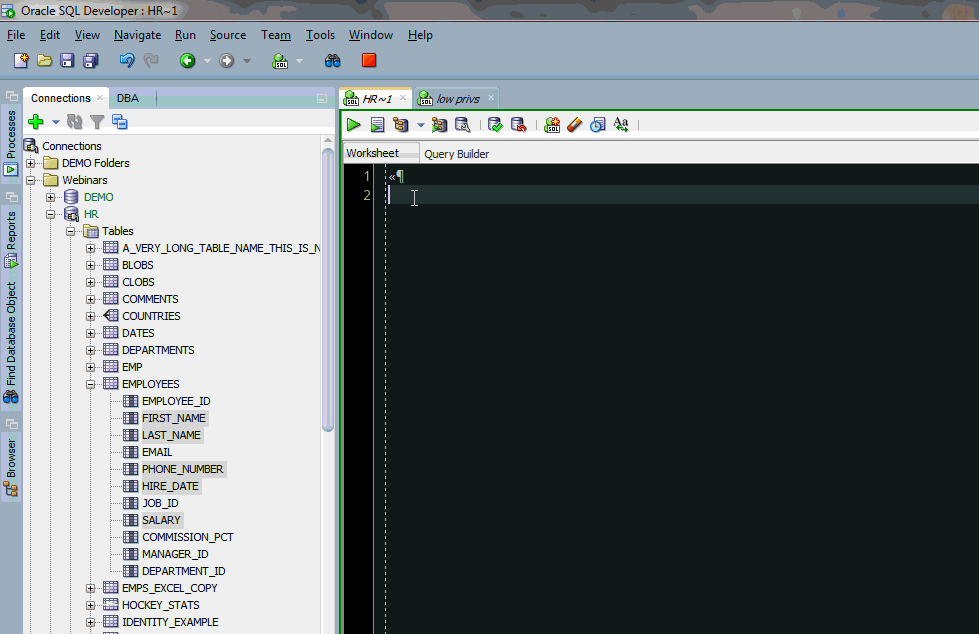
Task: Commit changes with the Commit icon
Action: click(x=495, y=125)
